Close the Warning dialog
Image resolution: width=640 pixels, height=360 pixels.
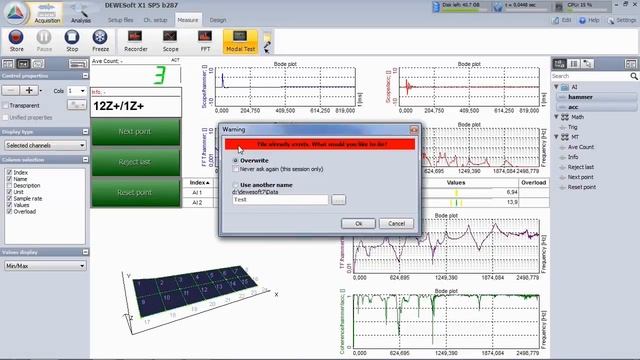pos(414,130)
